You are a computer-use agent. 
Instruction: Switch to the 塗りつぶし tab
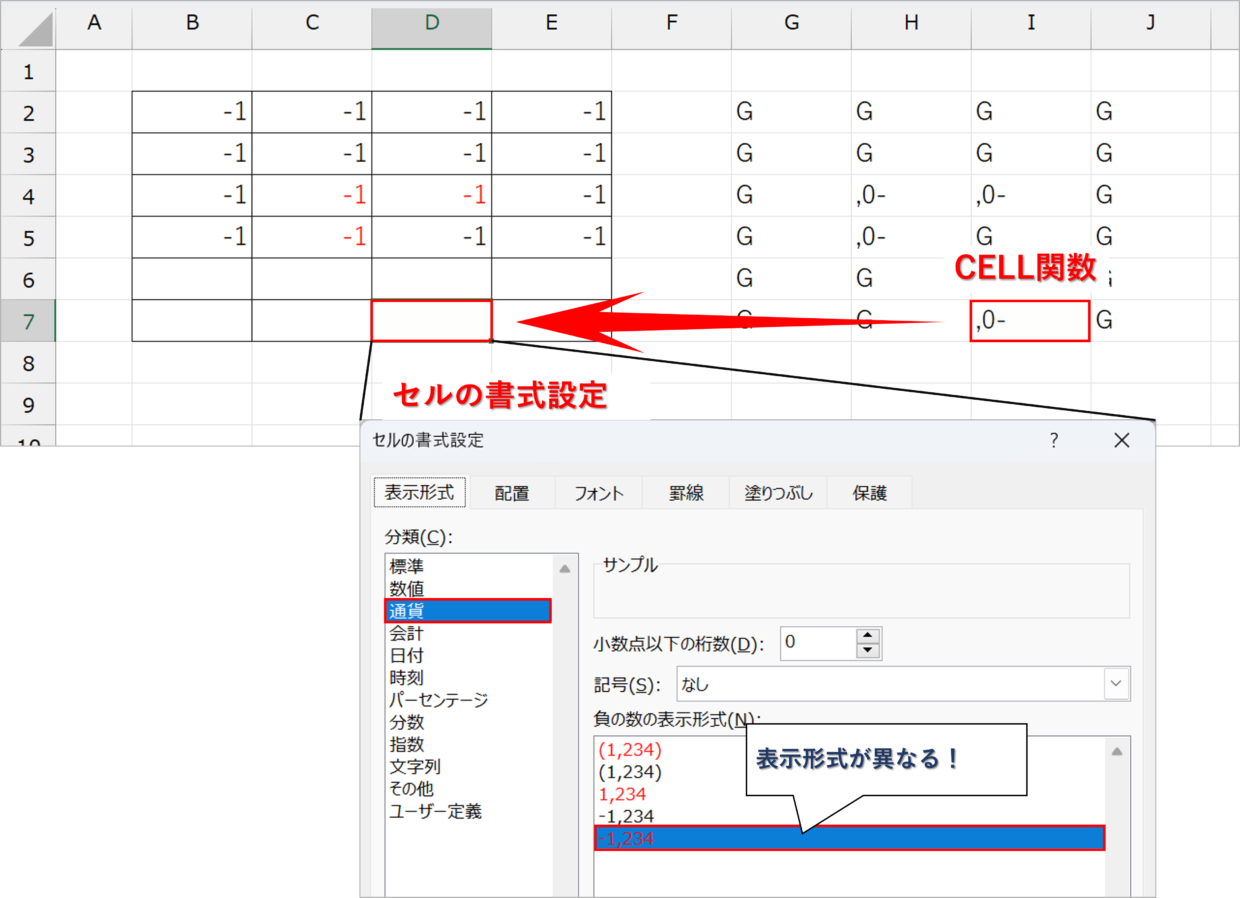click(779, 493)
